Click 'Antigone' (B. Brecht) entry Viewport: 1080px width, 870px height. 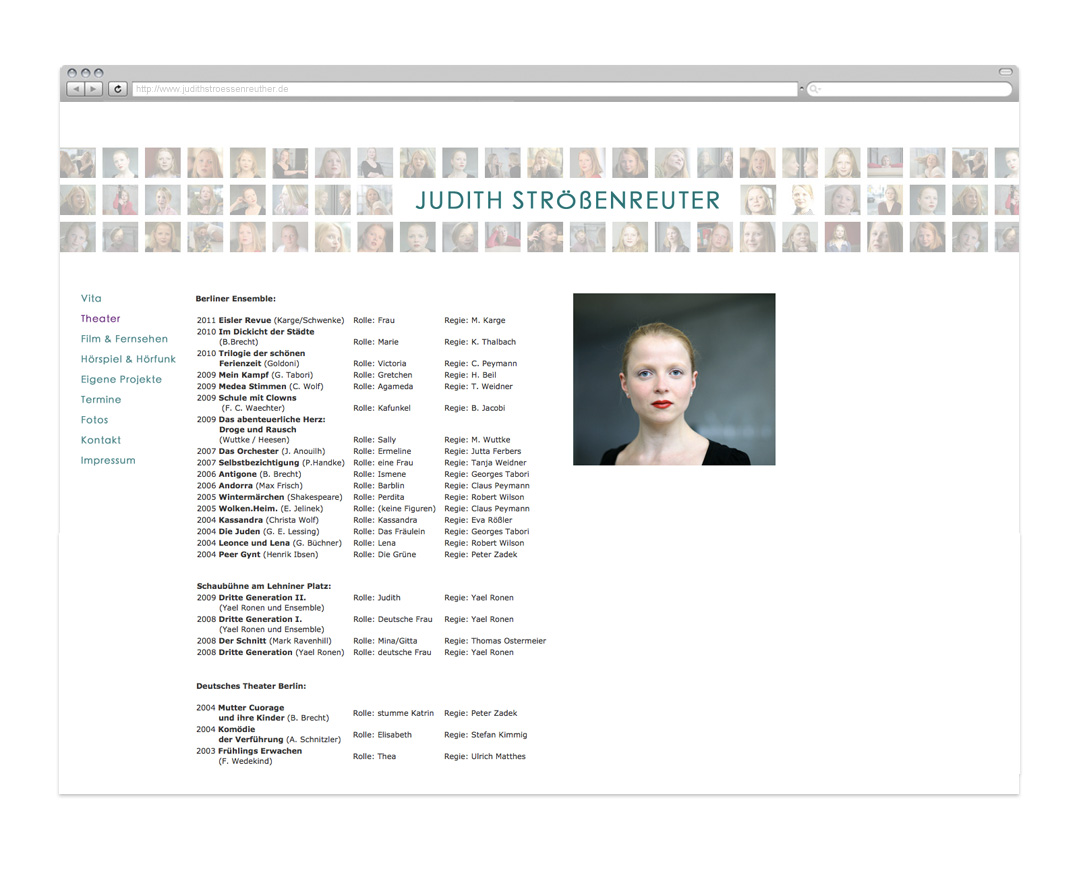249,474
